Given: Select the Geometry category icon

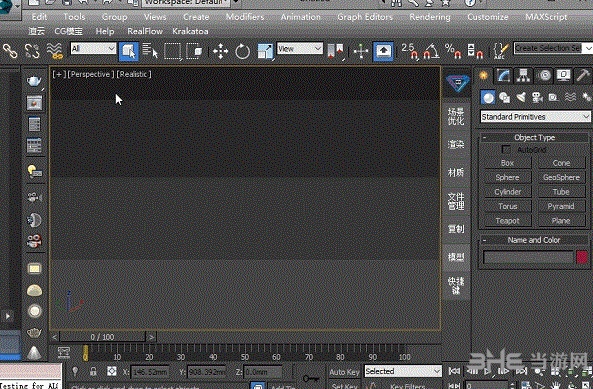Looking at the screenshot, I should point(488,98).
